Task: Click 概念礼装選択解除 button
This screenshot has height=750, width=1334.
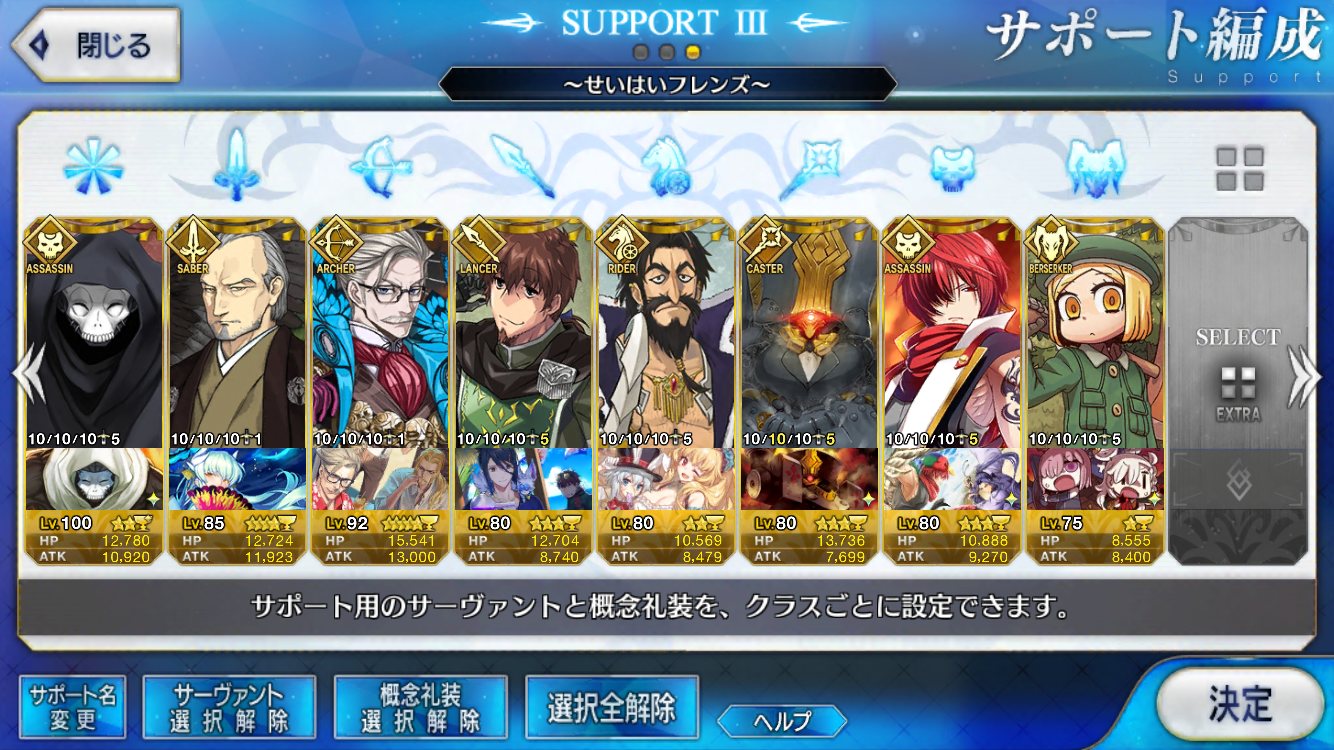Action: [420, 707]
